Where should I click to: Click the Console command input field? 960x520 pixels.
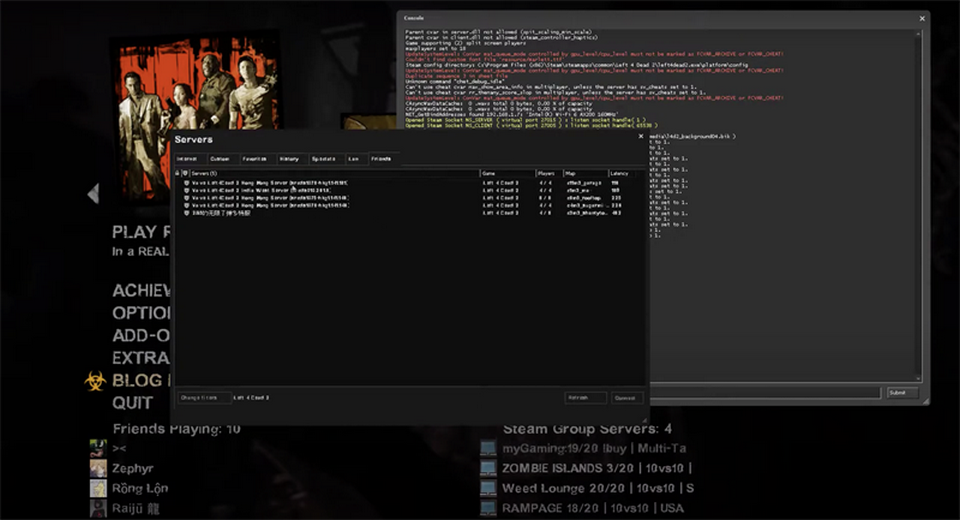765,393
